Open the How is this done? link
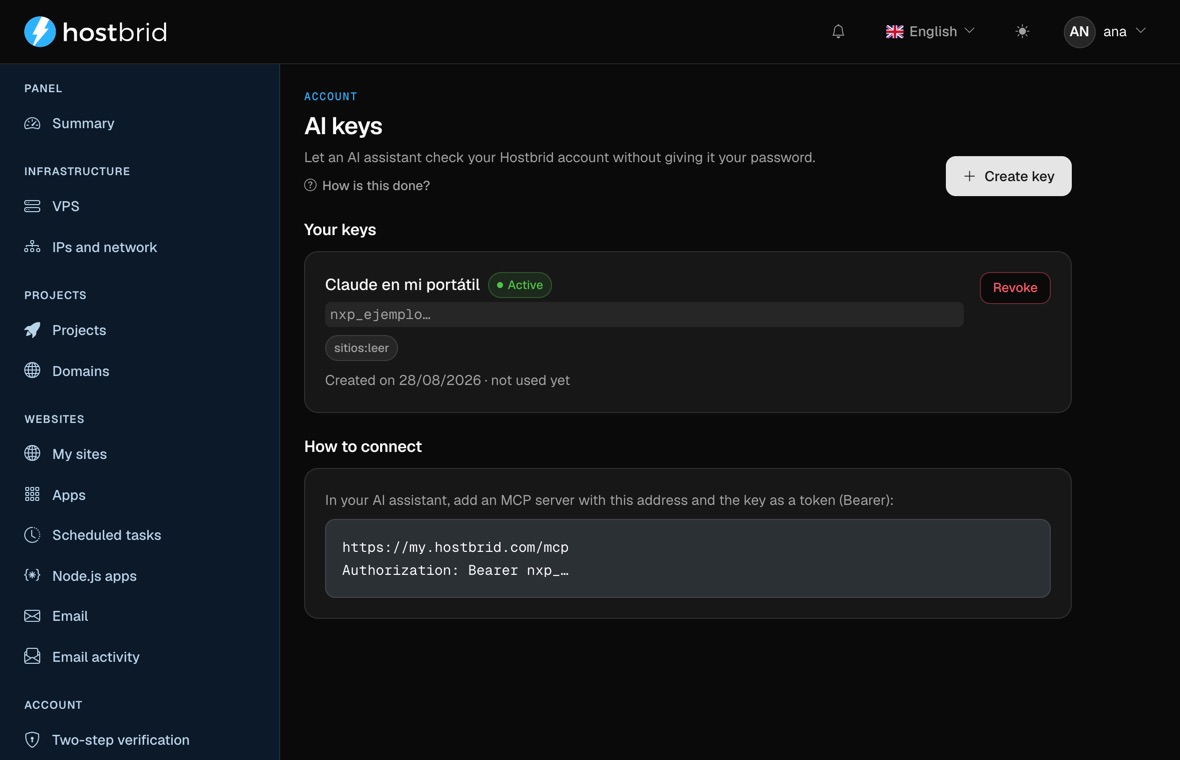This screenshot has height=760, width=1180. point(376,185)
